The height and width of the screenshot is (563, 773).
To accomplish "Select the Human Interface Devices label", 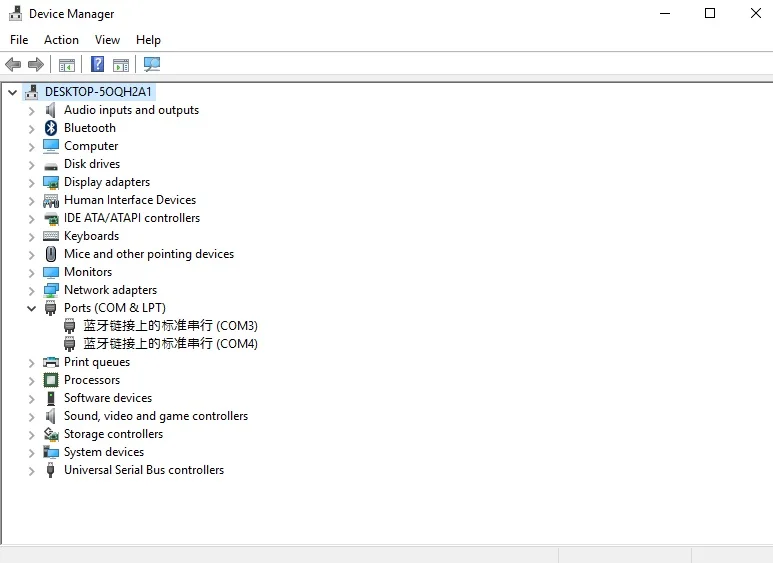I will 130,200.
